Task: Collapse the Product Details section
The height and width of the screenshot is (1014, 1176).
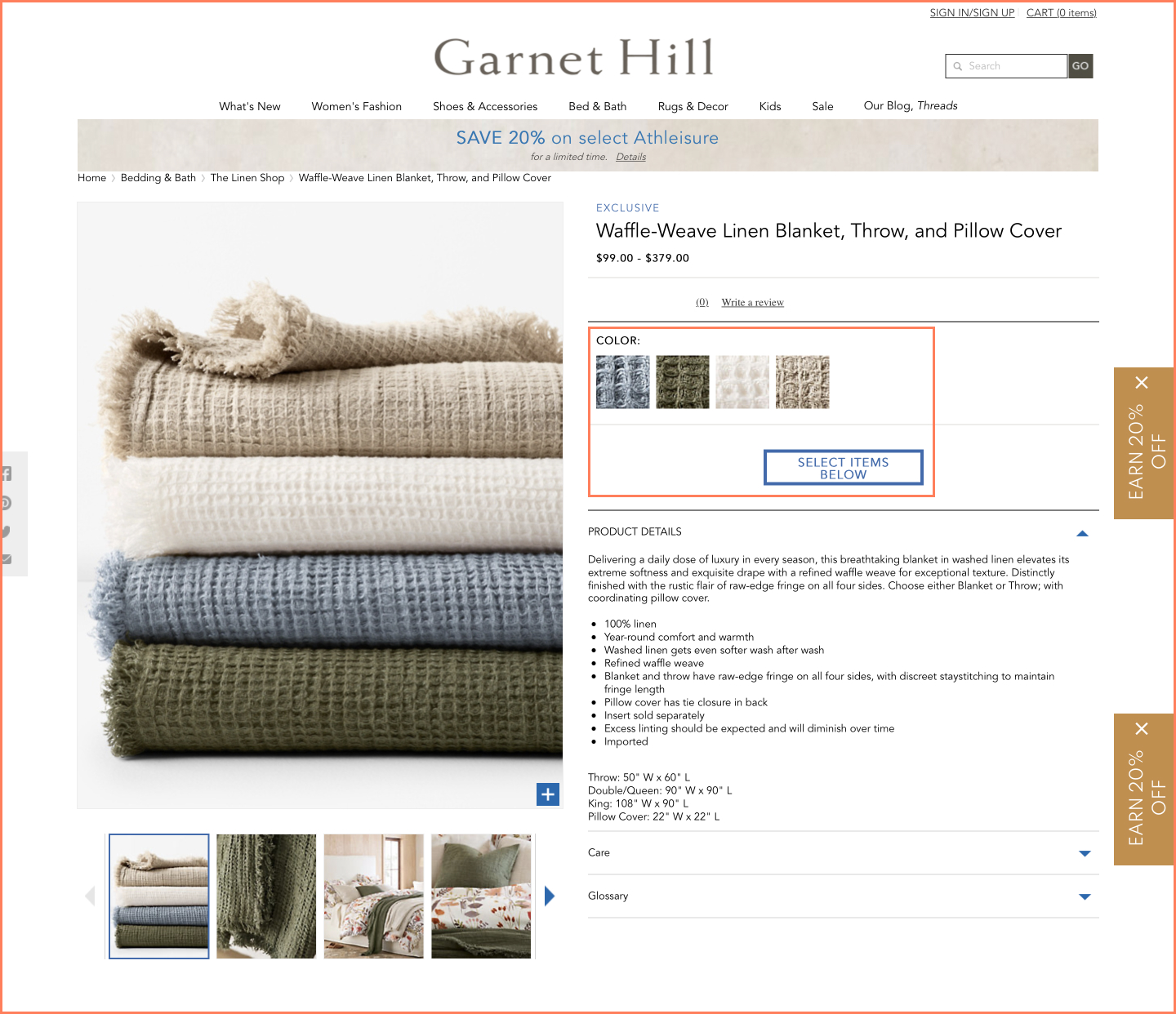Action: click(x=1083, y=533)
